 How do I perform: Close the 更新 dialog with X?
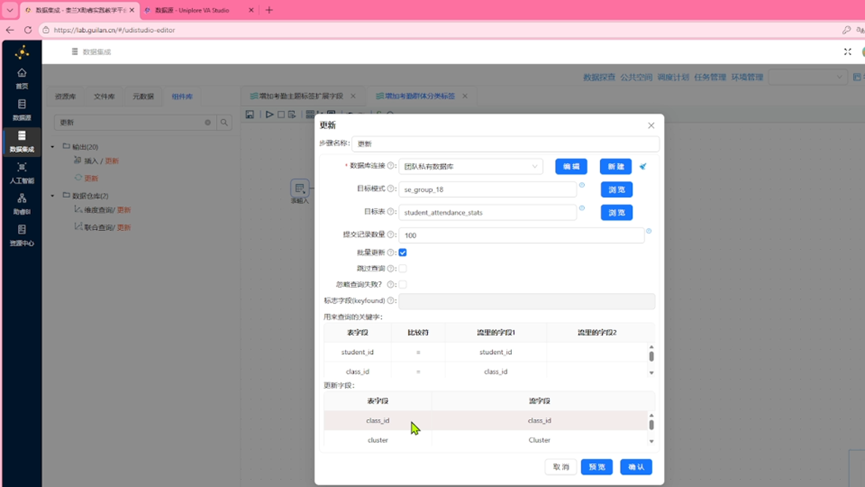tap(651, 126)
